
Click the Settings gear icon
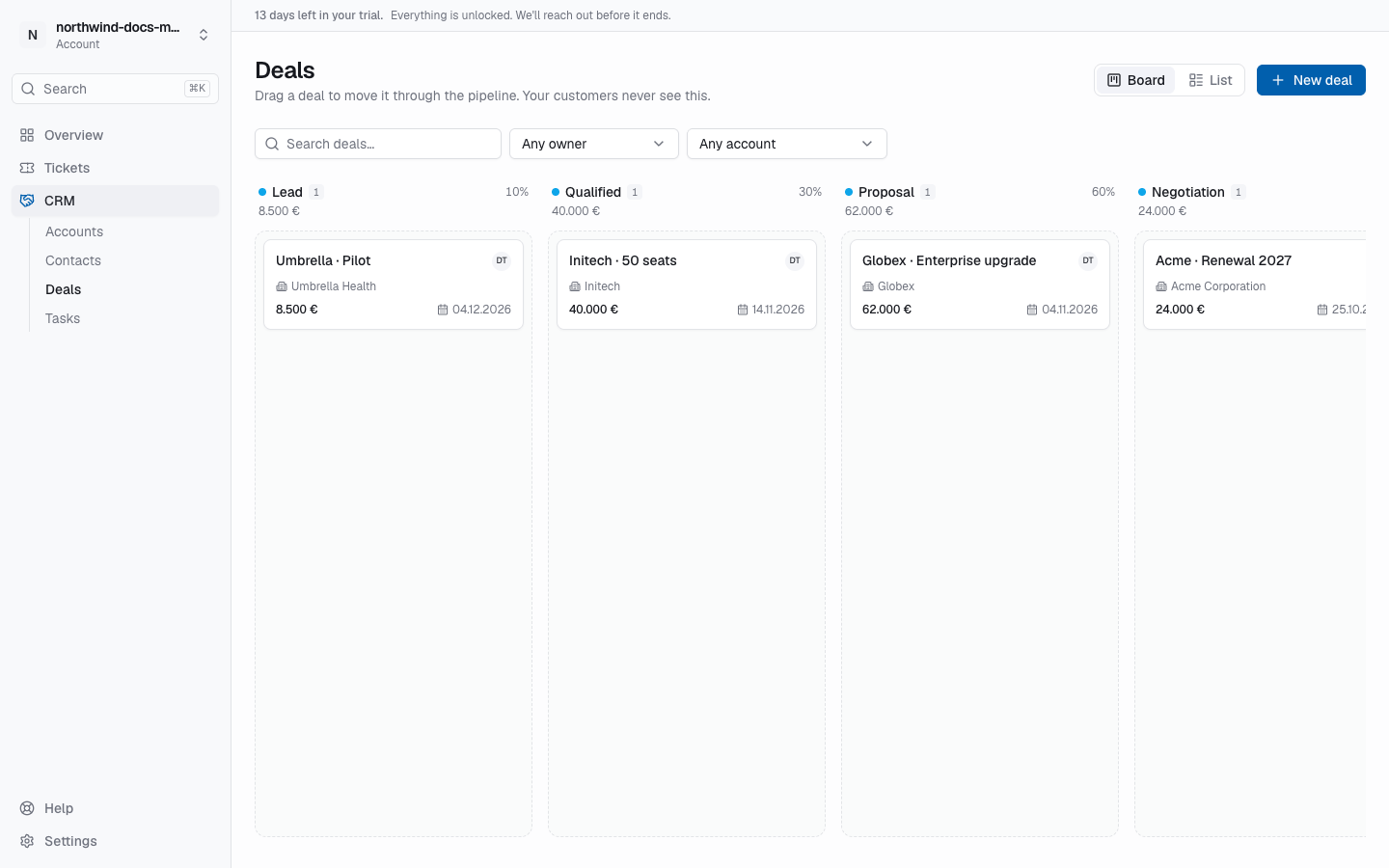[27, 841]
